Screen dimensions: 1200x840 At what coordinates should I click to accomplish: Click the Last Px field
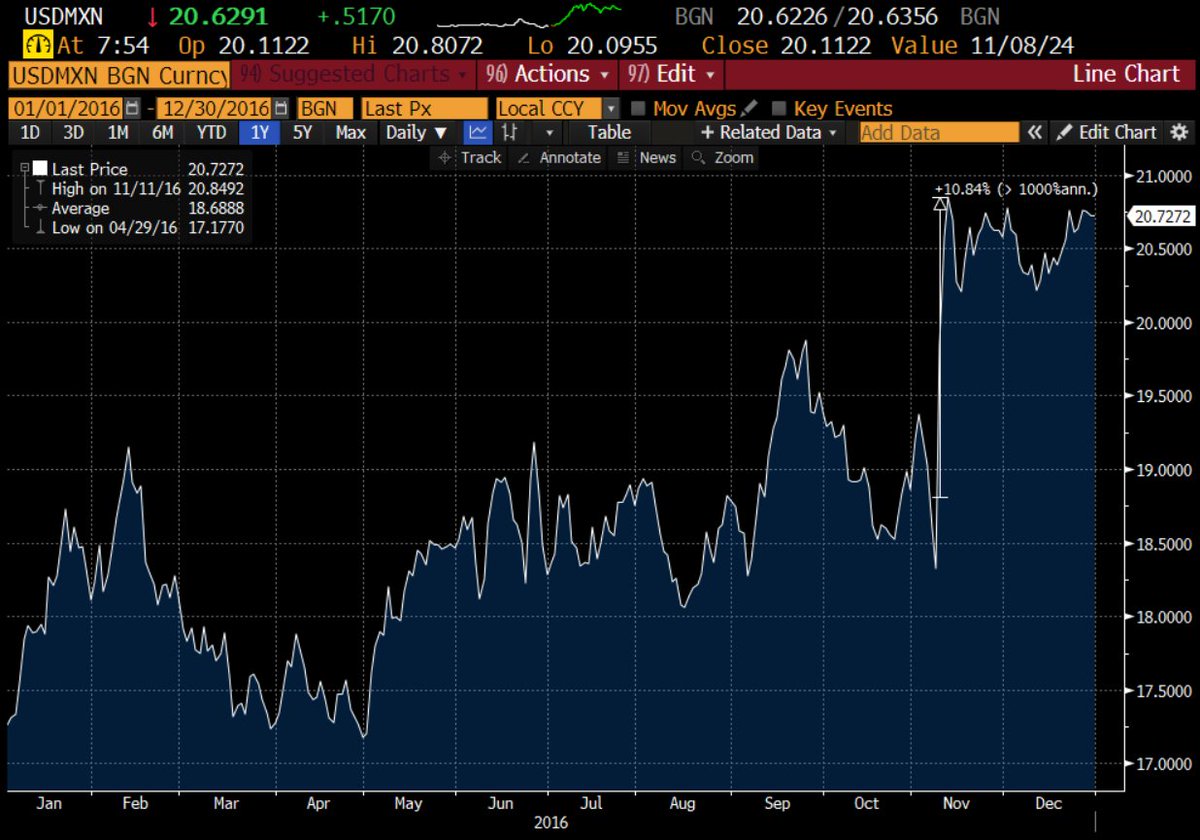[x=425, y=109]
